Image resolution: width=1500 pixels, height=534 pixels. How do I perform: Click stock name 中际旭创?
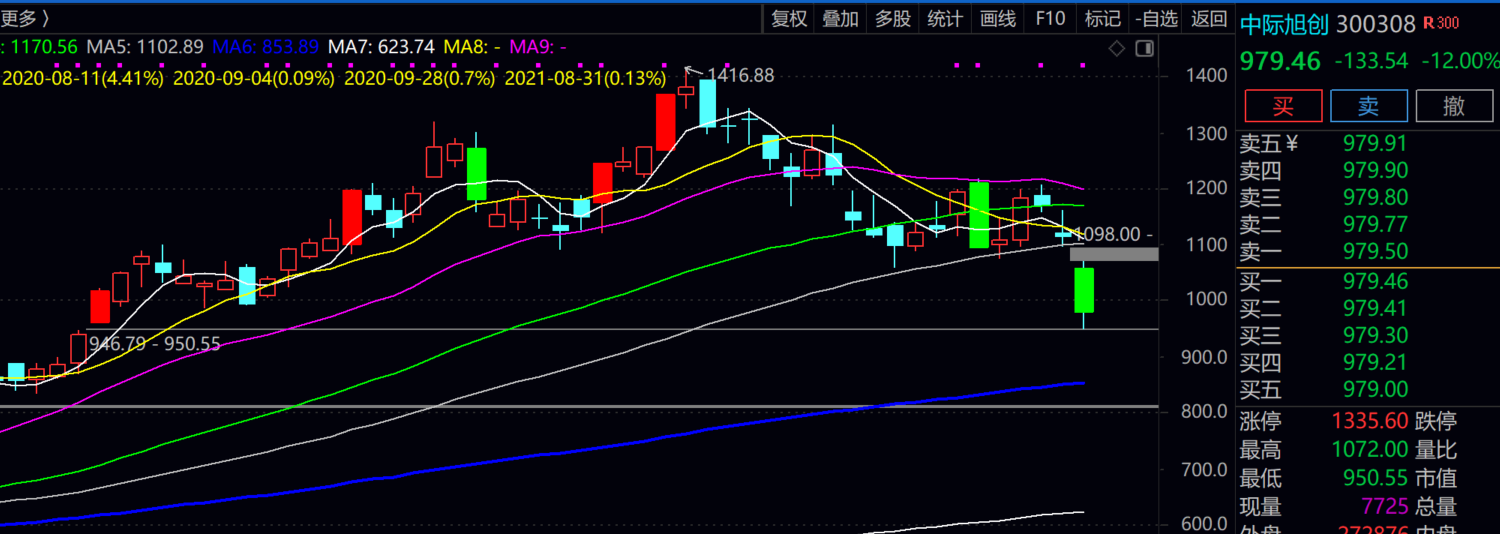click(1284, 24)
